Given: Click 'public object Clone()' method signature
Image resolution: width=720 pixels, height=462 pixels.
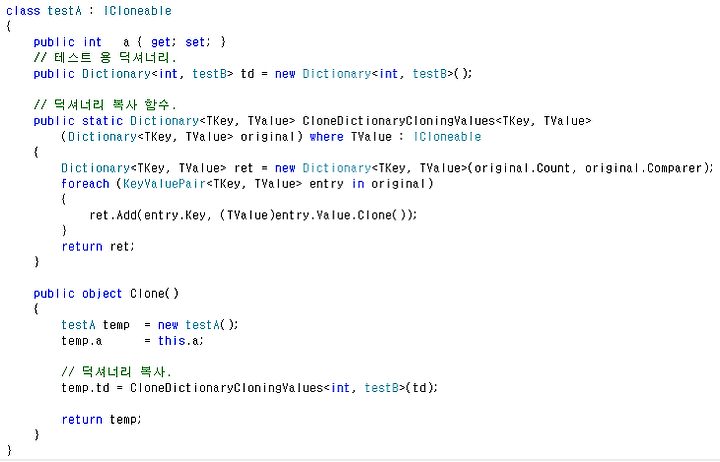Looking at the screenshot, I should [x=106, y=293].
